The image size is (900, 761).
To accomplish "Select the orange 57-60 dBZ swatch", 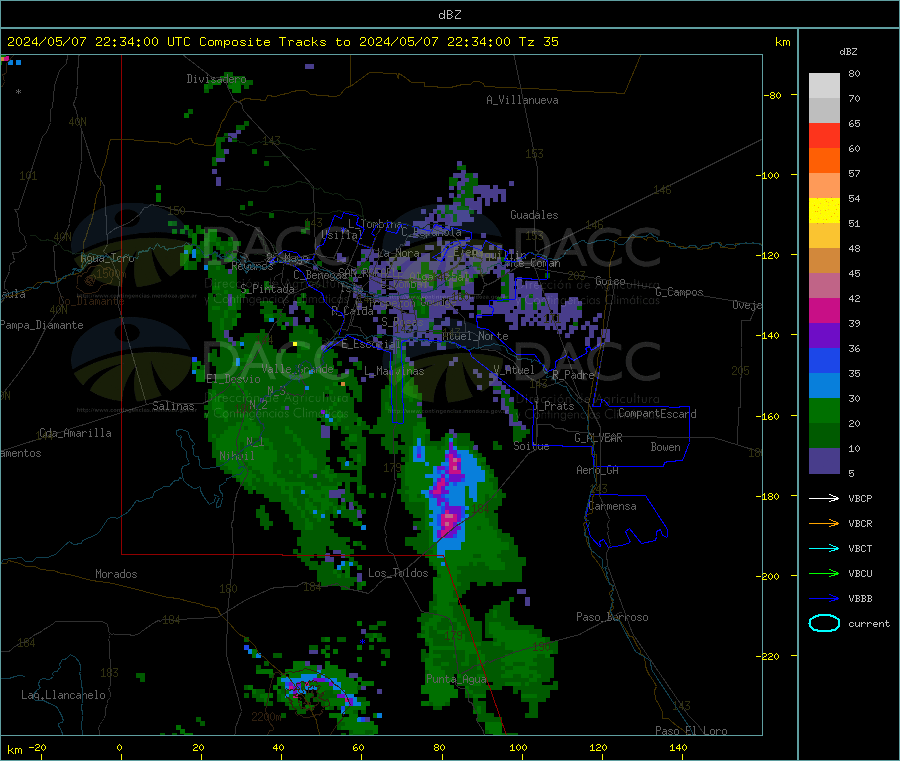I will pos(824,161).
